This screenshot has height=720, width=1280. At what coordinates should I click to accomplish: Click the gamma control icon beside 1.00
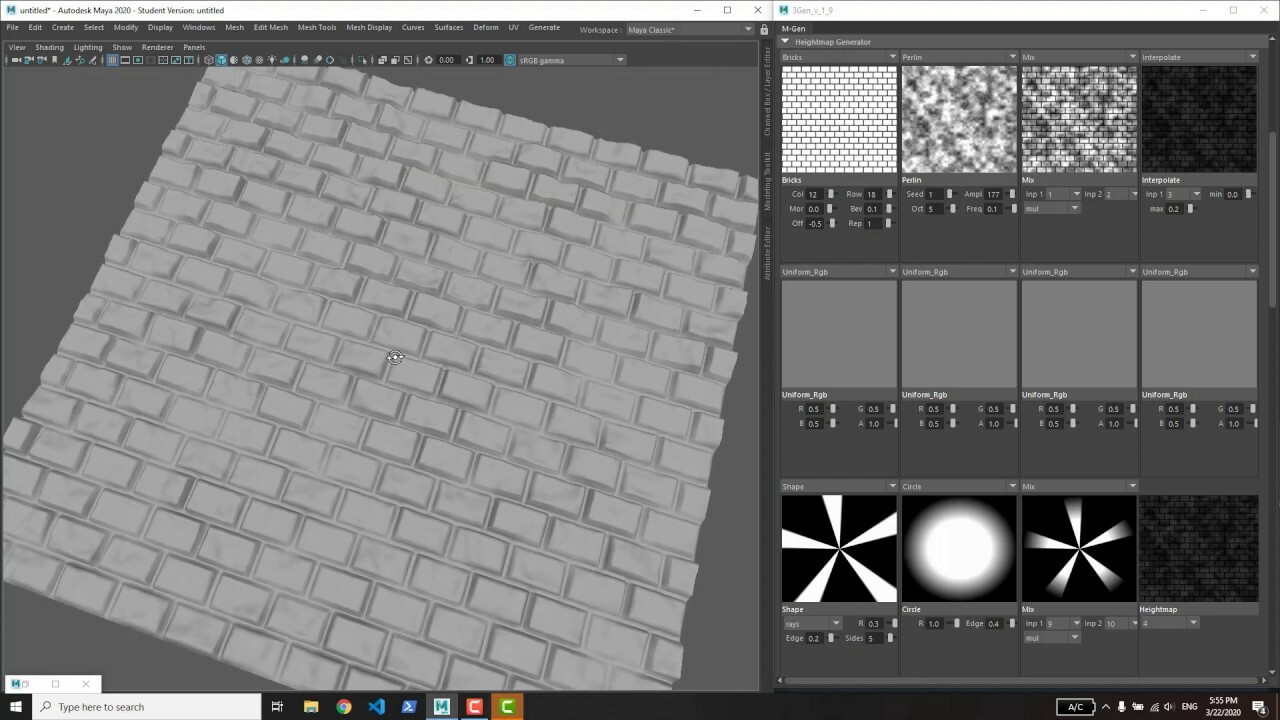(x=470, y=59)
